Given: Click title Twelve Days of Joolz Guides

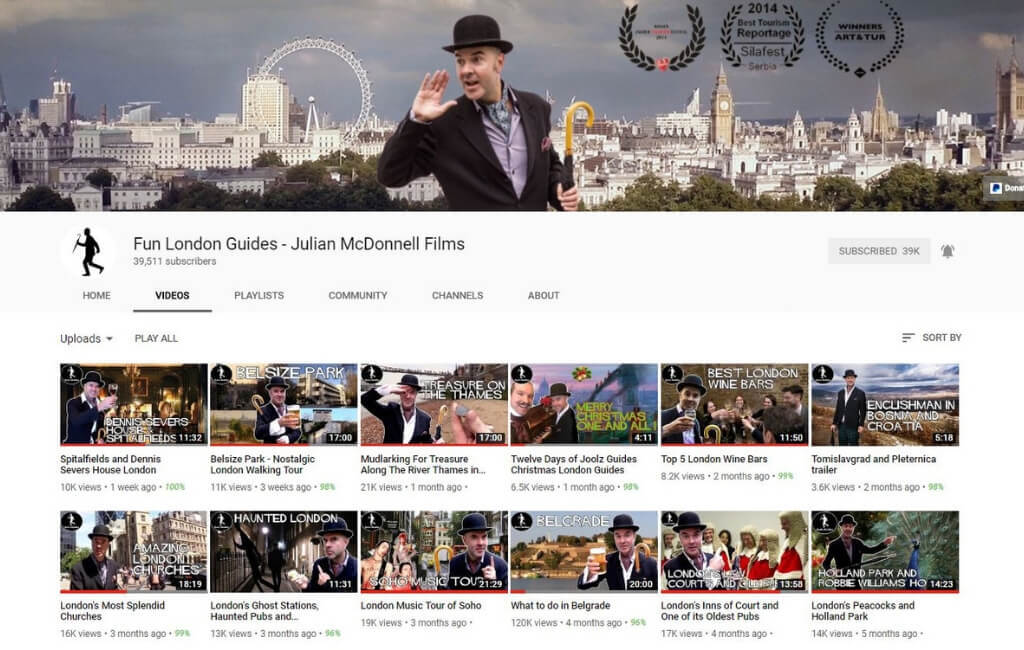Looking at the screenshot, I should tap(573, 464).
